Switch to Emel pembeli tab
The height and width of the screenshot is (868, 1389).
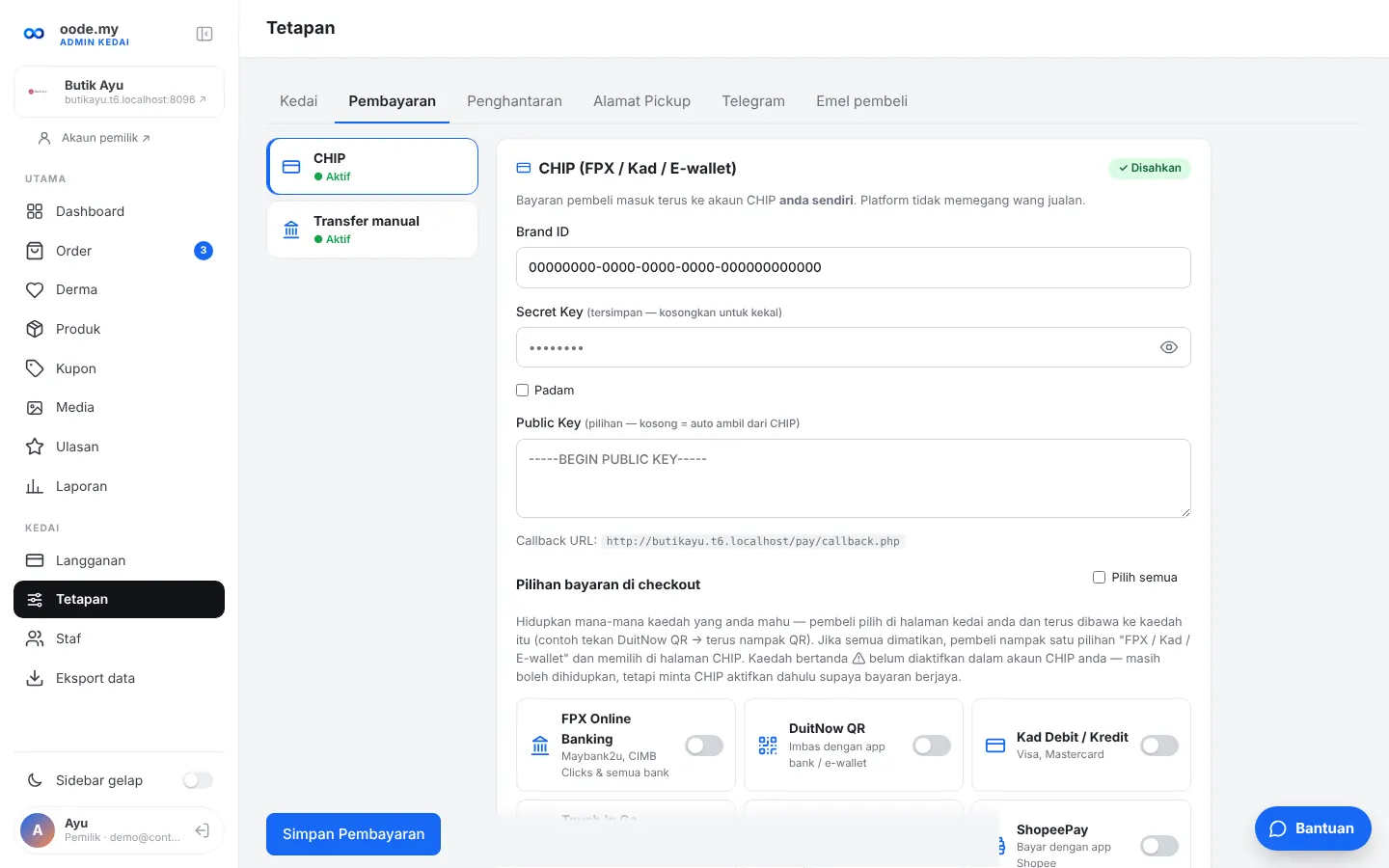click(x=861, y=101)
